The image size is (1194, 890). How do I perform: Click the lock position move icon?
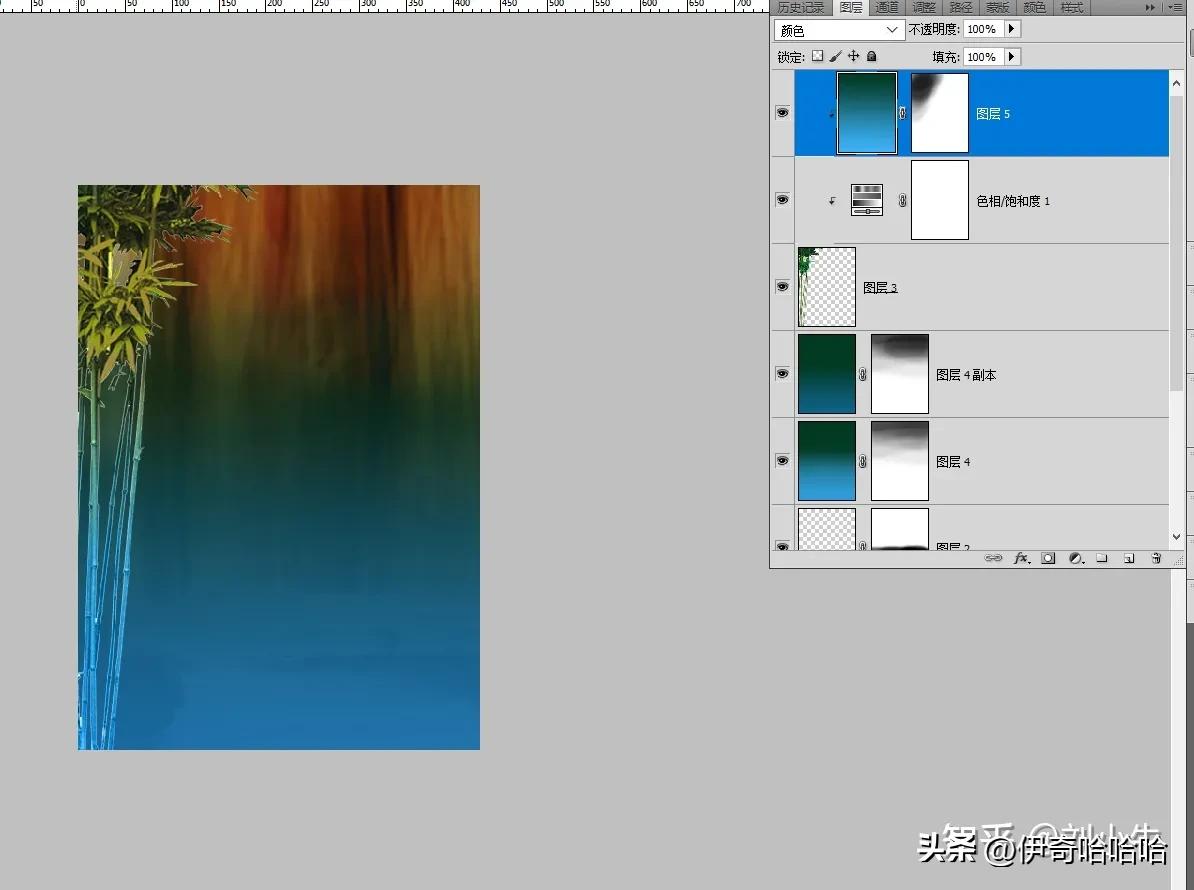[853, 57]
